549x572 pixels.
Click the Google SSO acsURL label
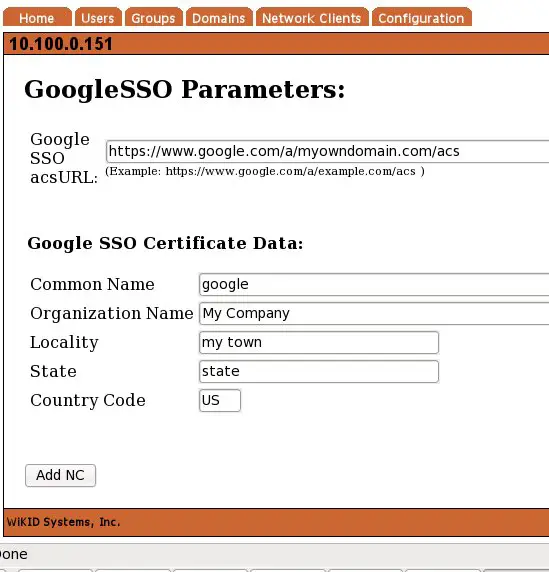(x=64, y=158)
